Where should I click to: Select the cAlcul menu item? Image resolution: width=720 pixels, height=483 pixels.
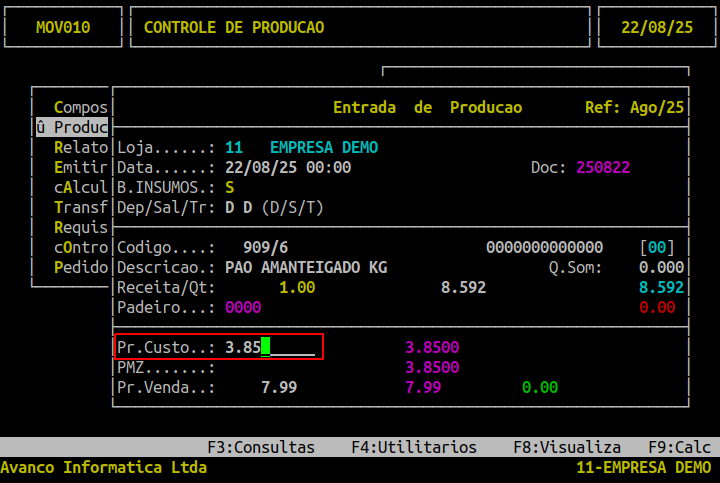tap(81, 187)
